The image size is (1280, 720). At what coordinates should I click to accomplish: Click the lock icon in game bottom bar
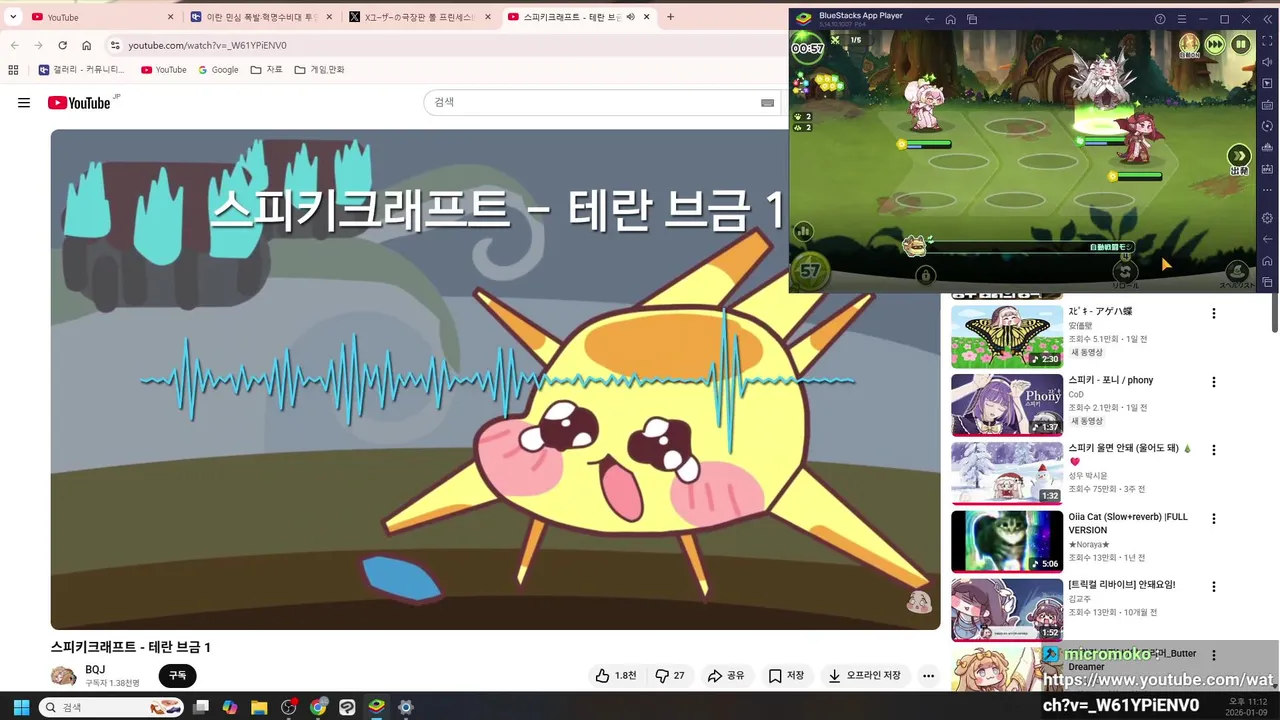(x=925, y=275)
